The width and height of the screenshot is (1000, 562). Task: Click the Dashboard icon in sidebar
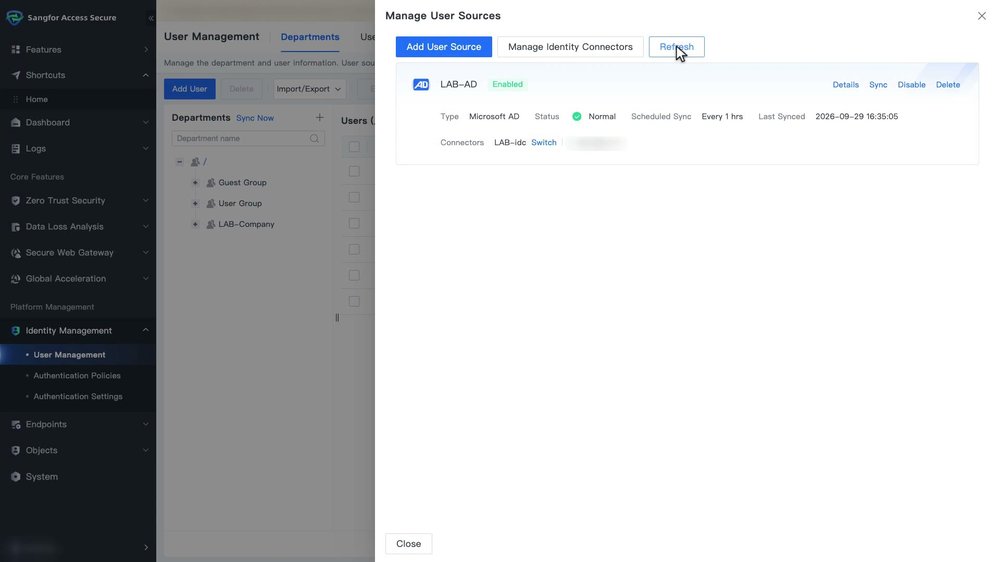pyautogui.click(x=15, y=122)
